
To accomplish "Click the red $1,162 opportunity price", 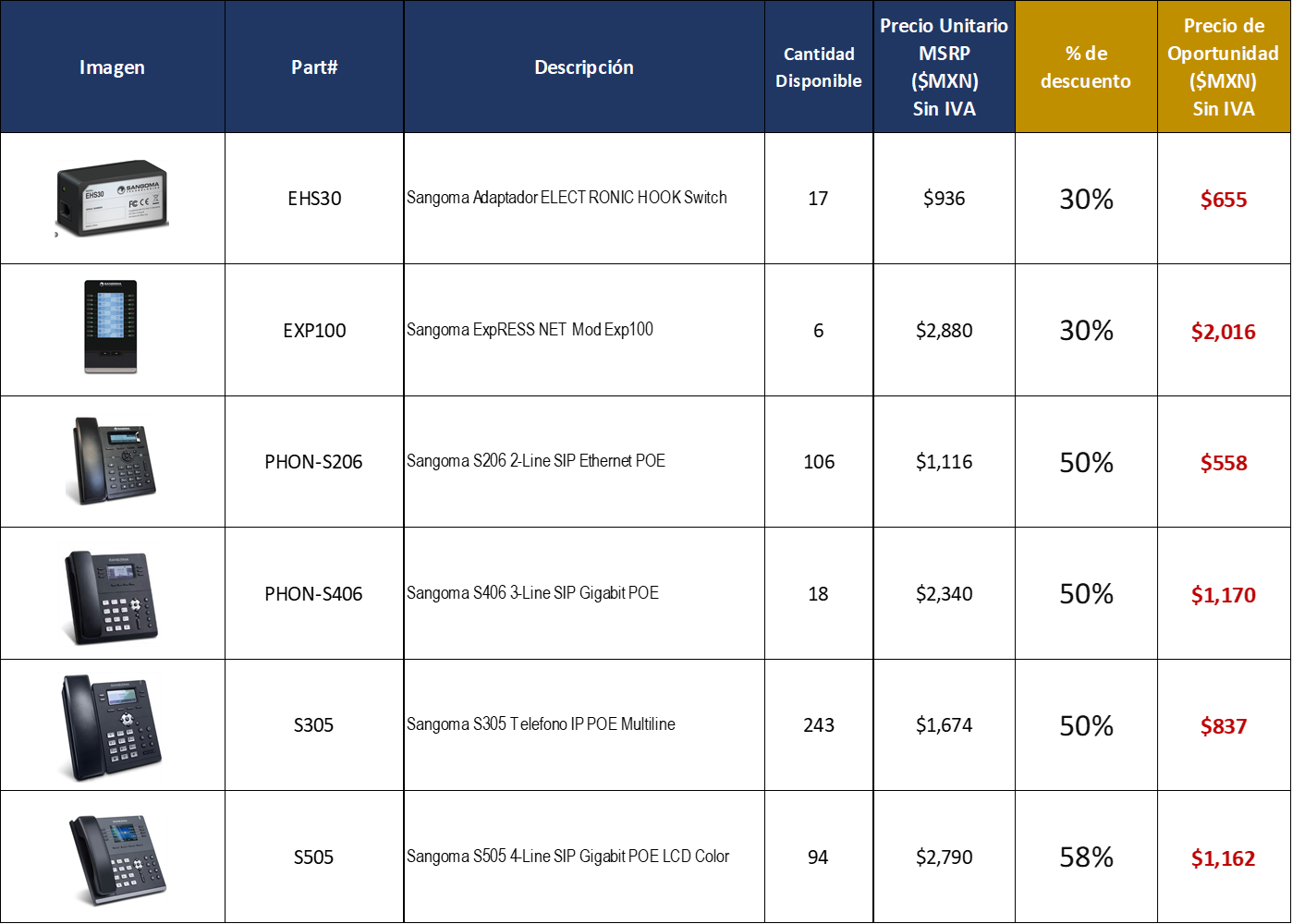I will [1224, 858].
